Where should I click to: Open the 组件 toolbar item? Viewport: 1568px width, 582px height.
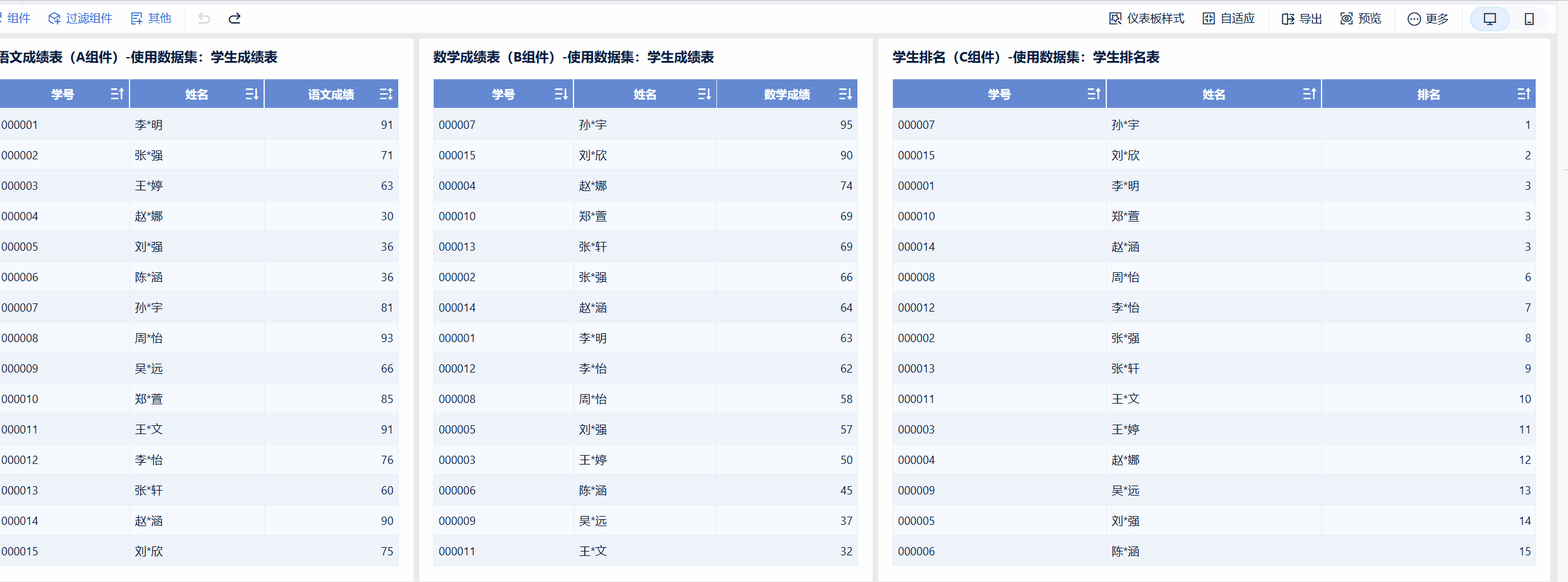(15, 18)
